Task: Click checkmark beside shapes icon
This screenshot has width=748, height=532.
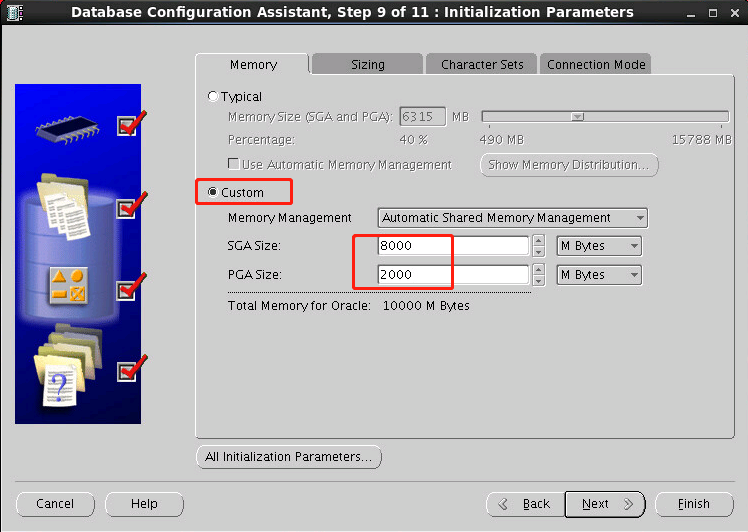Action: [131, 287]
